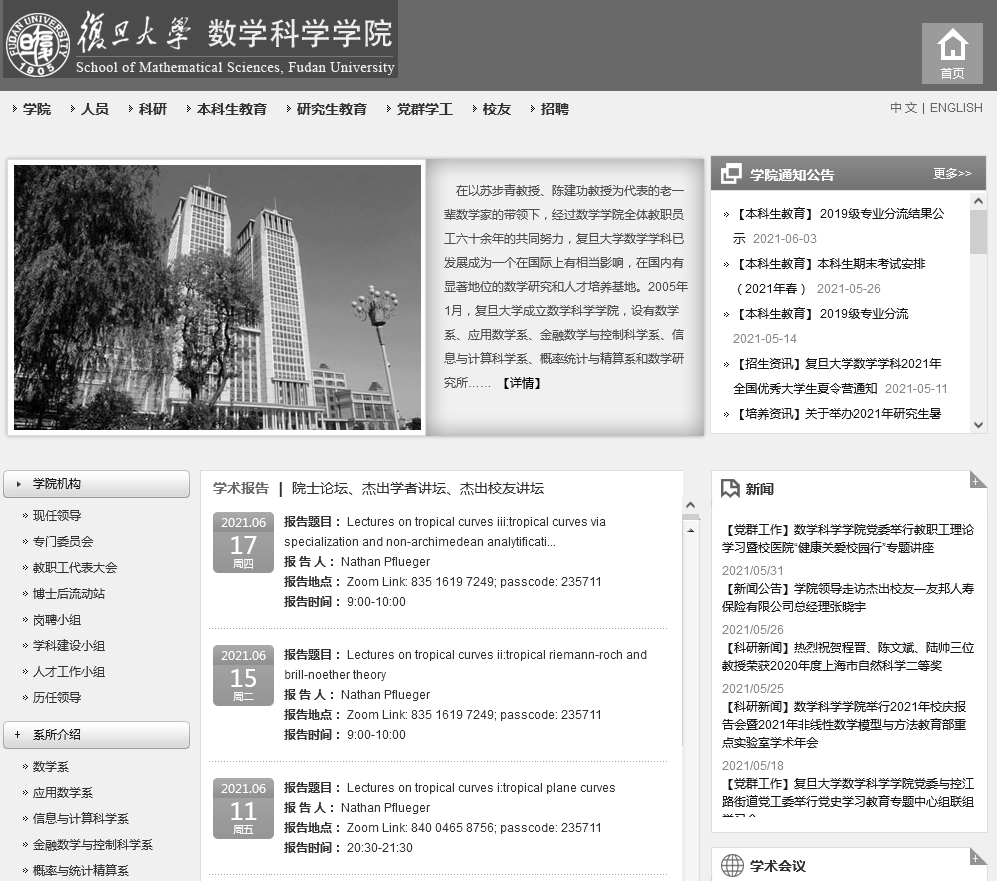Open 应用数学系 in the sidebar
The image size is (997, 881).
tap(63, 793)
